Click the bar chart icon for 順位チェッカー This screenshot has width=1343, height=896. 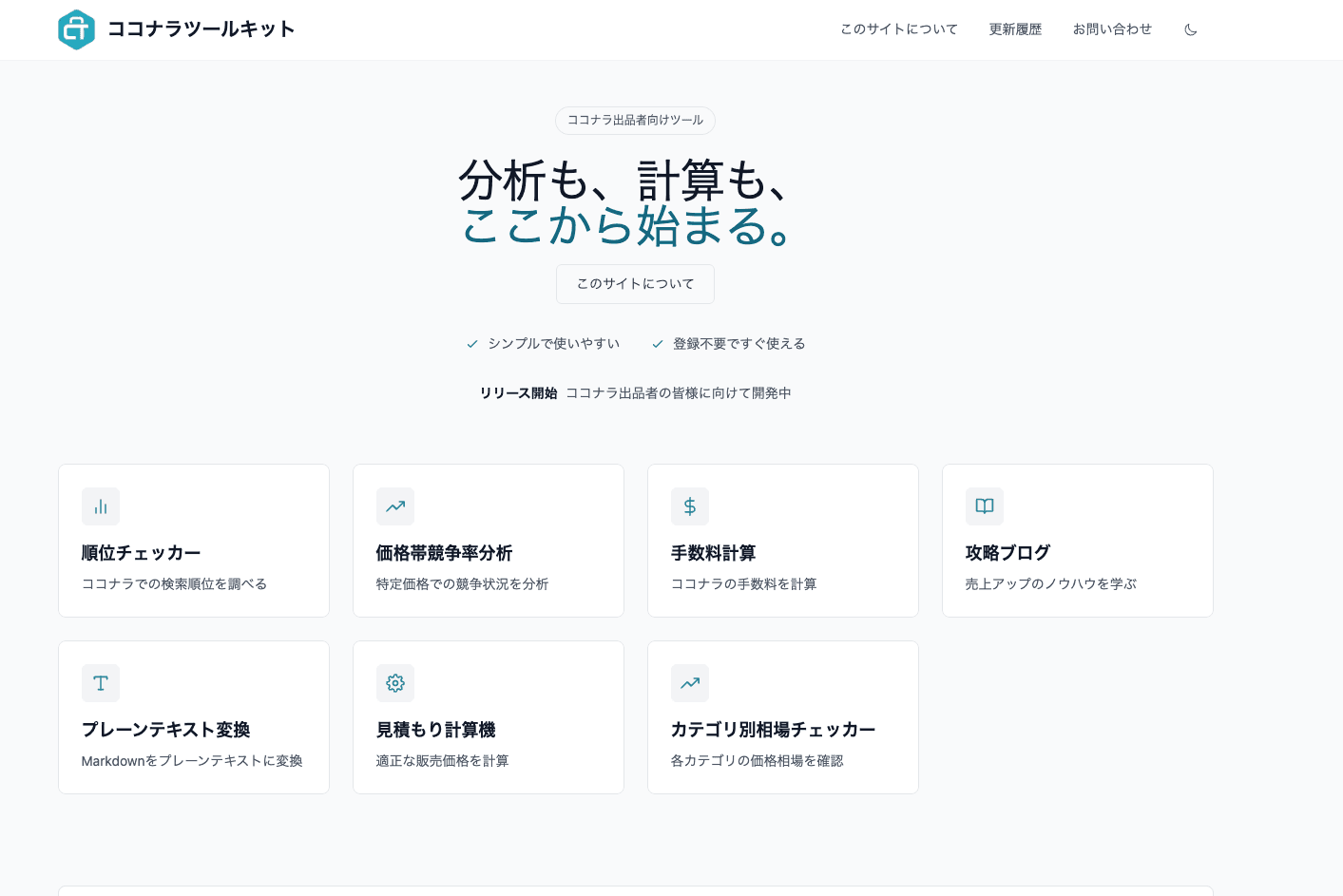101,506
